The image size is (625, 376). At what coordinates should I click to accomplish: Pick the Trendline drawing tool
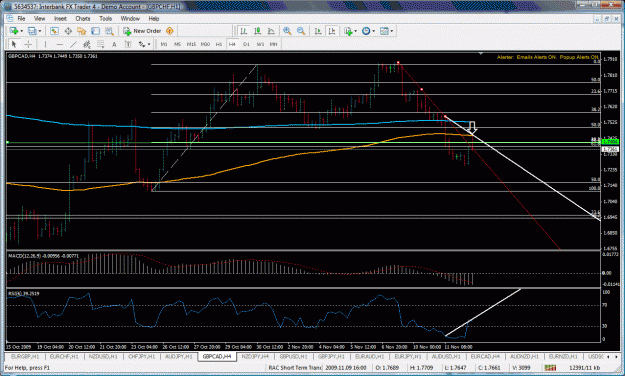[x=73, y=44]
